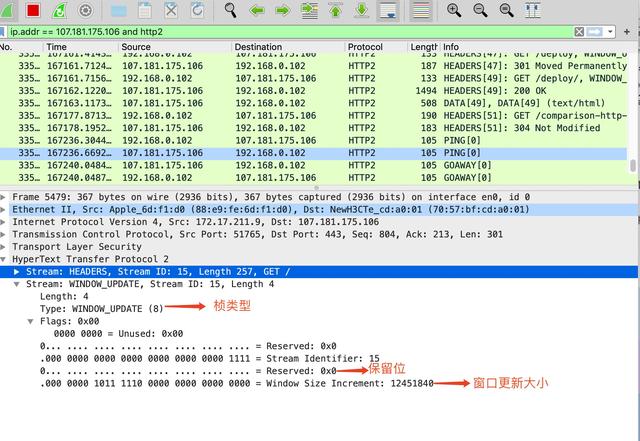Jump to the last packet

361,10
